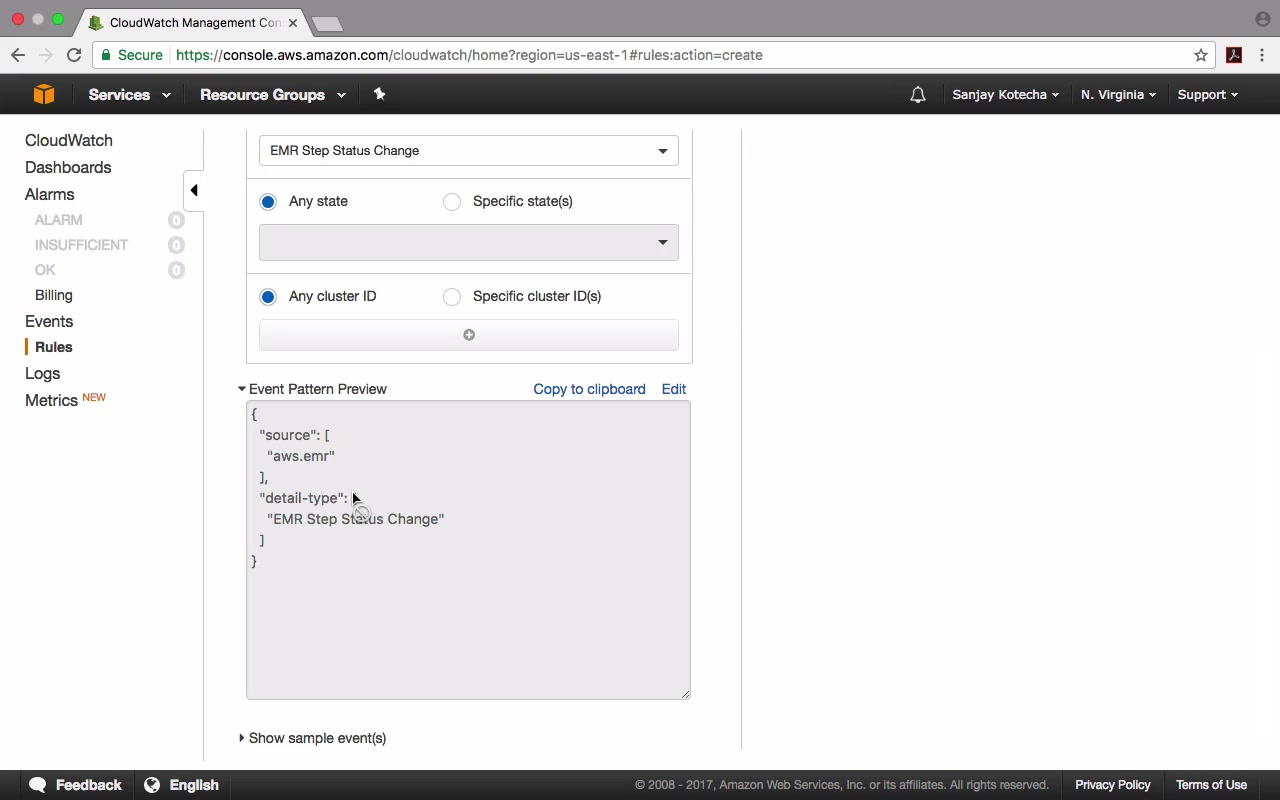1280x800 pixels.
Task: Open Dashboards in the sidebar
Action: (x=68, y=168)
